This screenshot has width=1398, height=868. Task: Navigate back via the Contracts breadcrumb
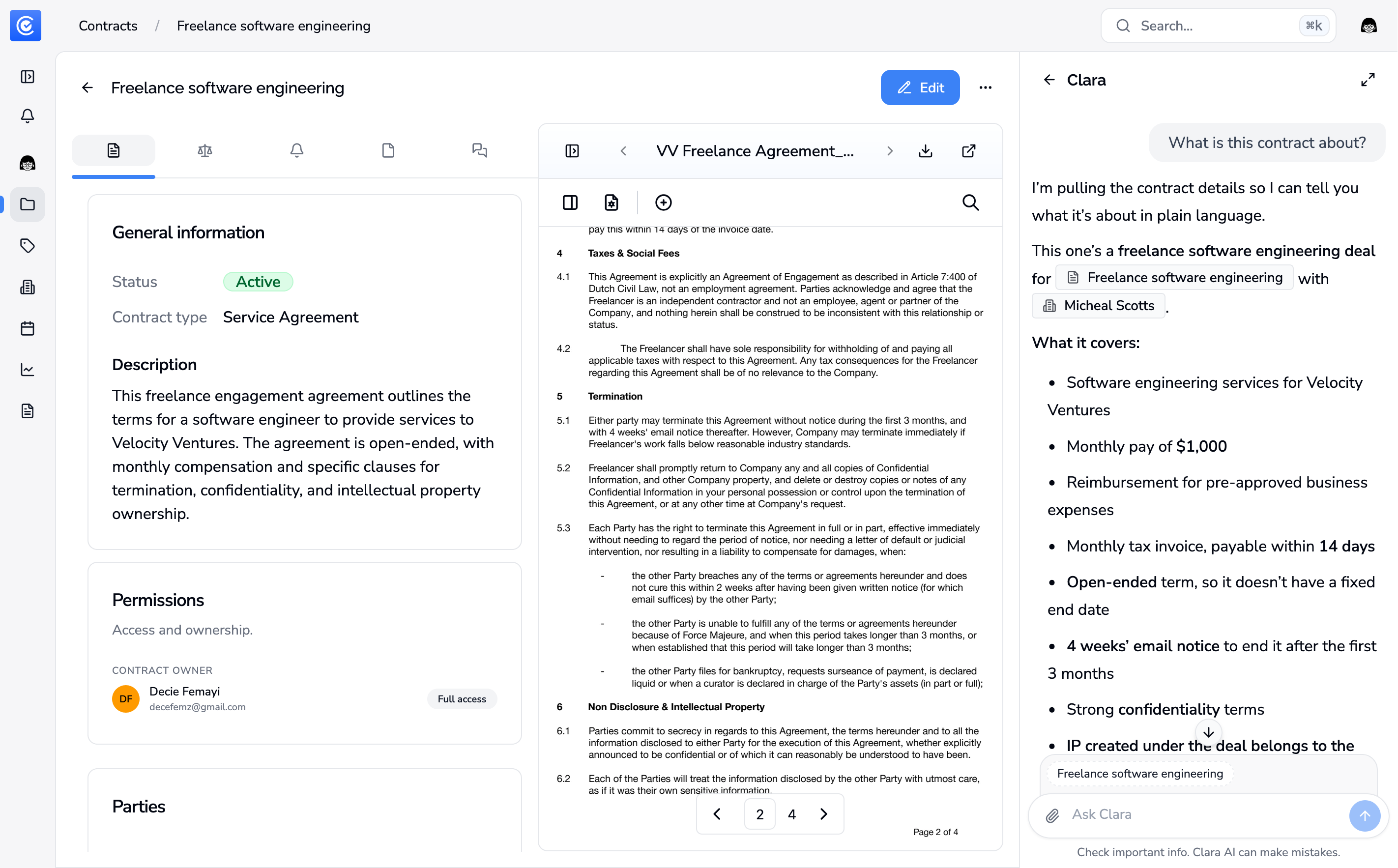coord(108,25)
